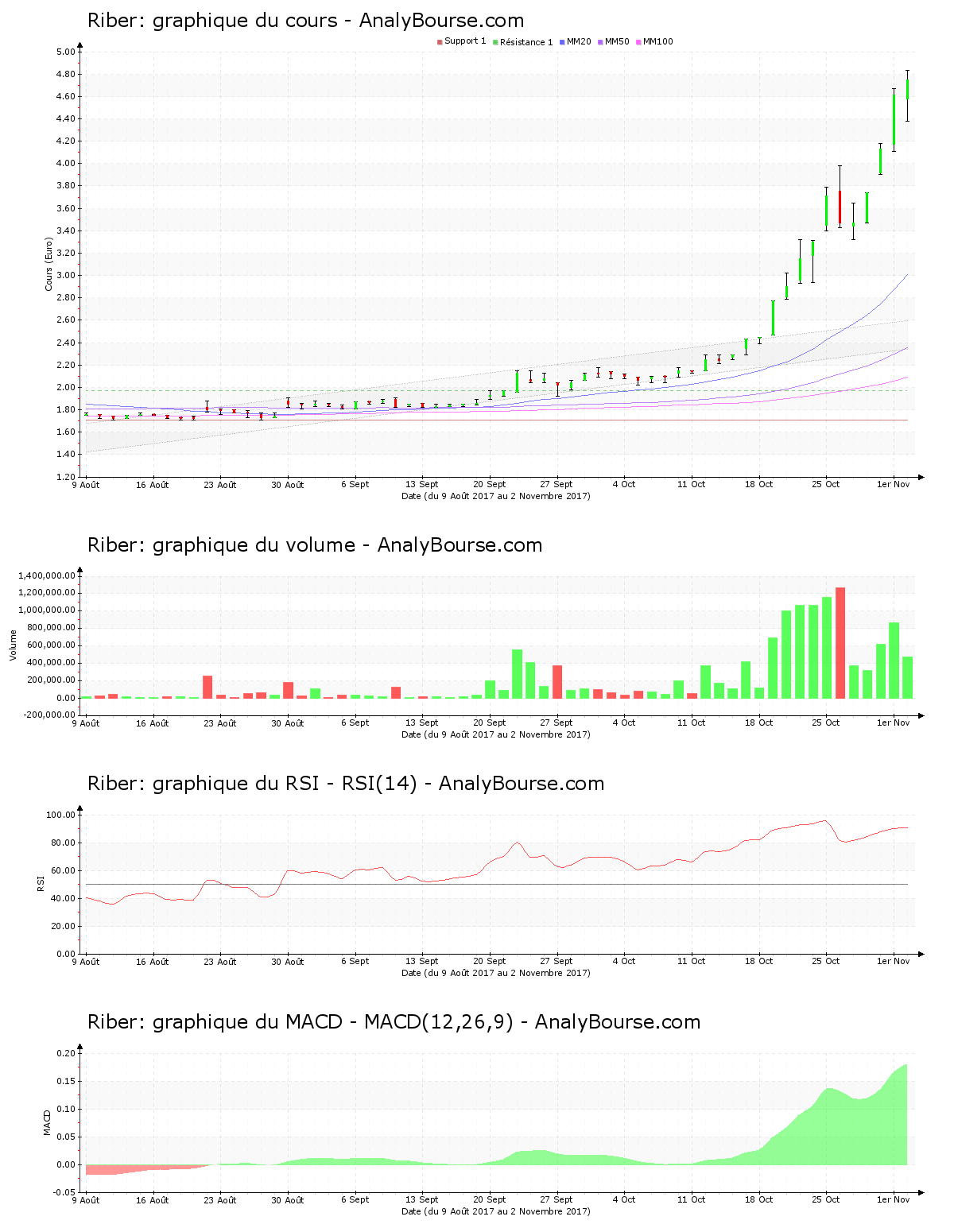Click '18 Oct' on the MACD chart axis
954x1232 pixels.
(759, 1200)
